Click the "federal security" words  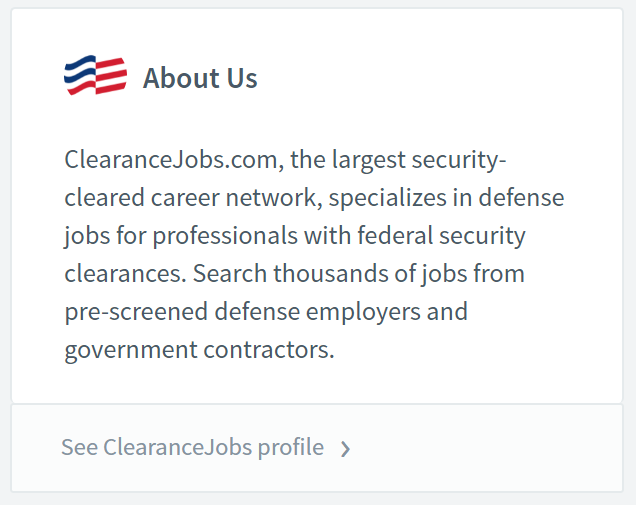[x=441, y=236]
